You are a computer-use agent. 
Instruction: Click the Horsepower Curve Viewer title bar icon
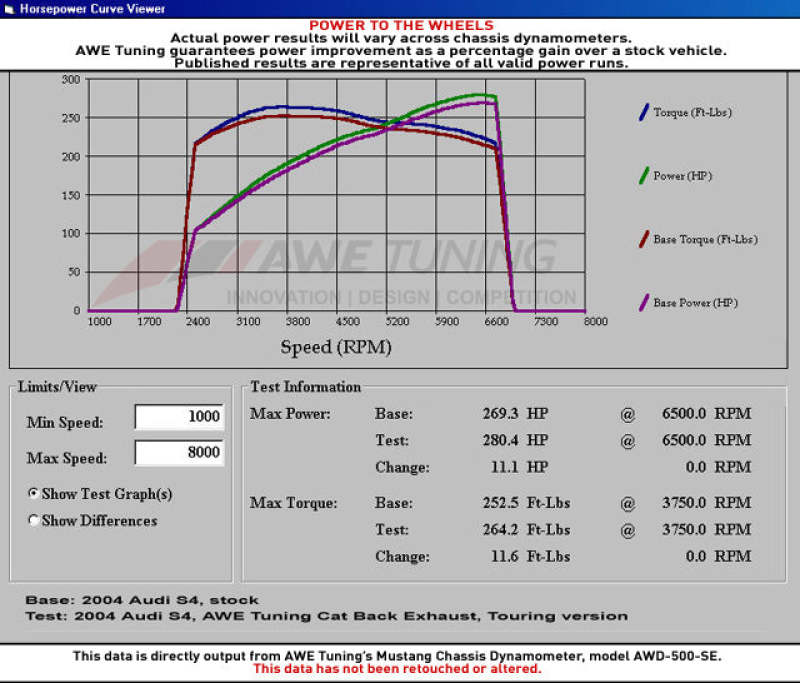(10, 7)
